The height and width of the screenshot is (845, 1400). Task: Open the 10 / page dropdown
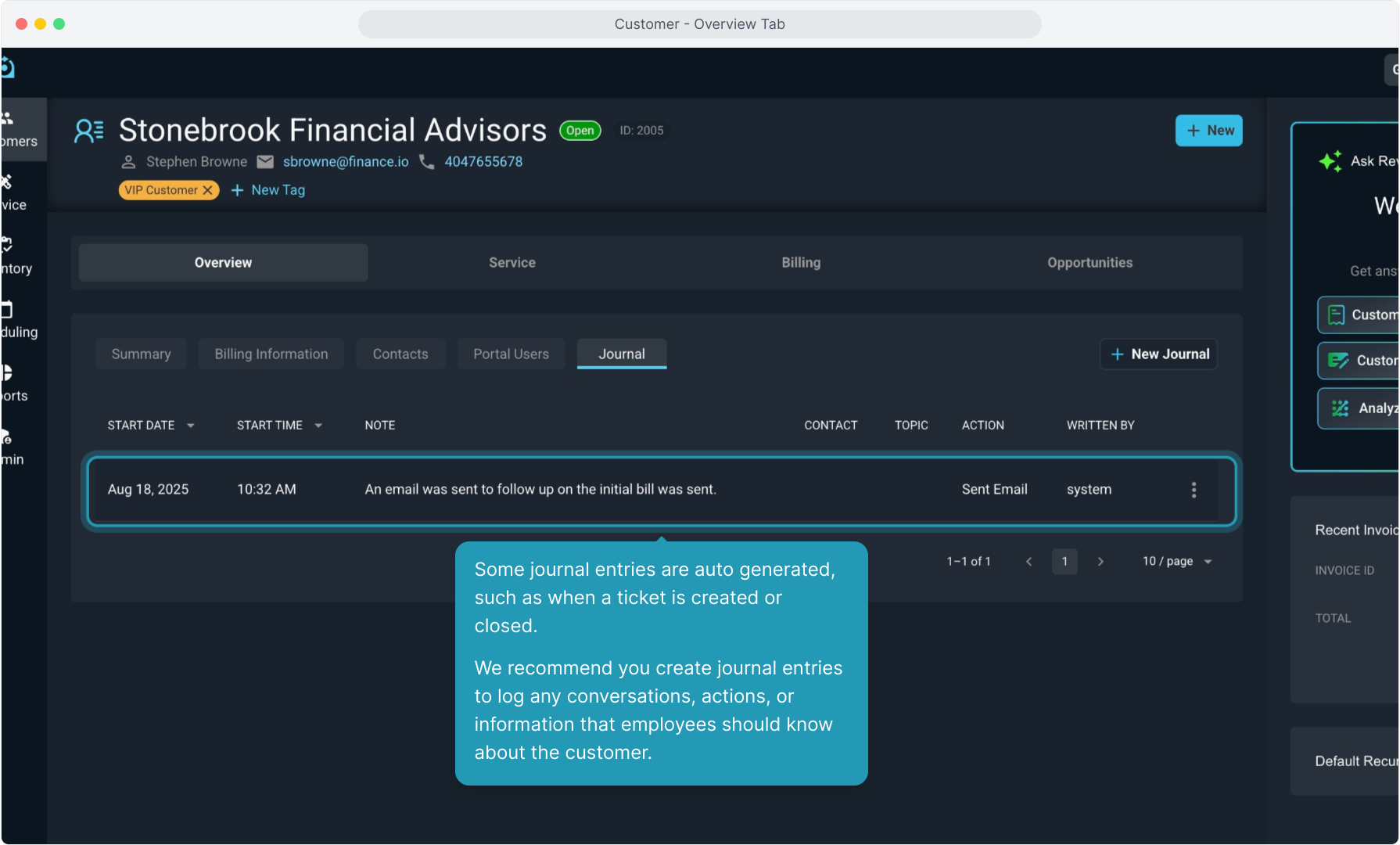coord(1177,562)
